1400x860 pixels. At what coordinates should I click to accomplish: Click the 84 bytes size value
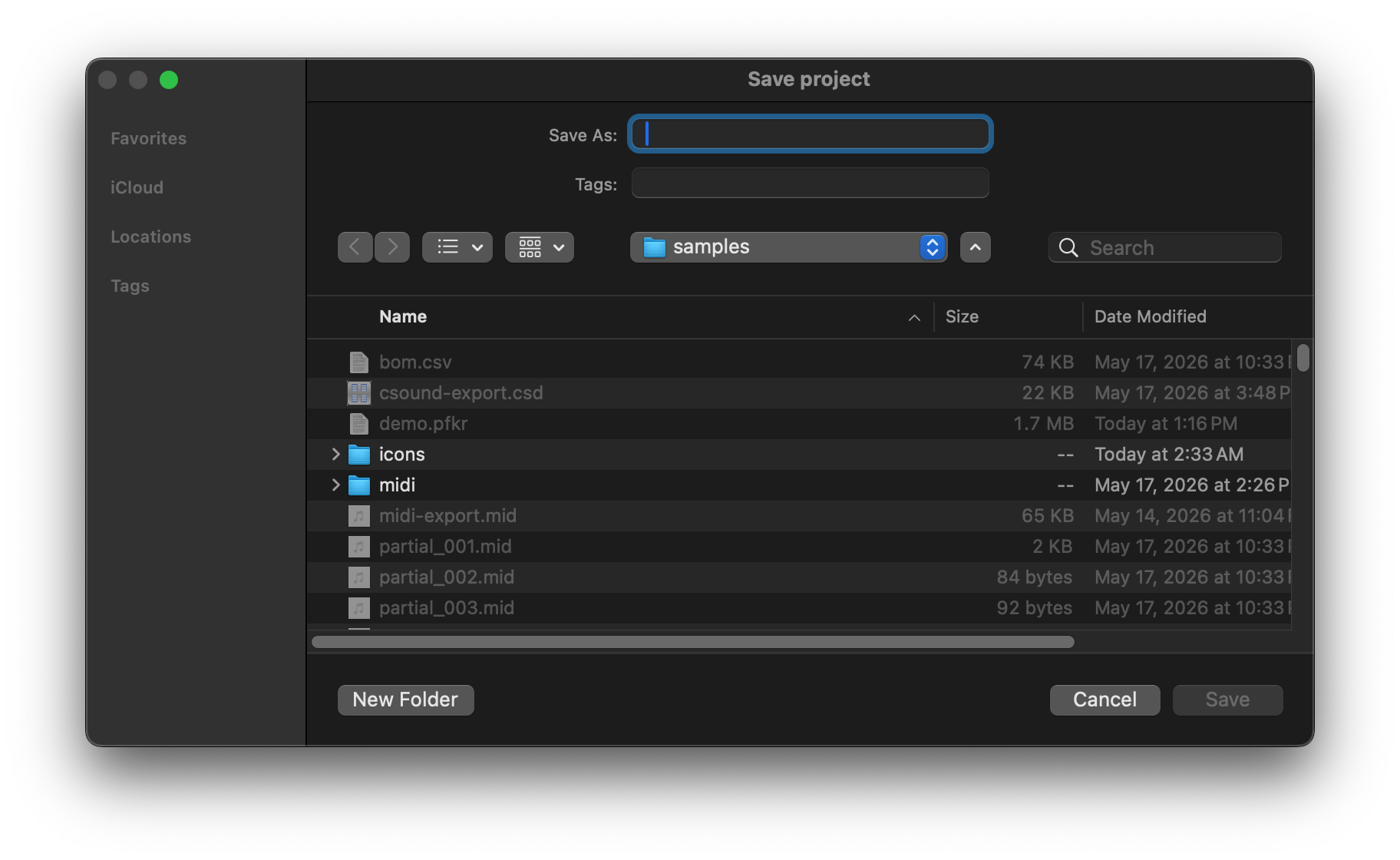click(1034, 577)
